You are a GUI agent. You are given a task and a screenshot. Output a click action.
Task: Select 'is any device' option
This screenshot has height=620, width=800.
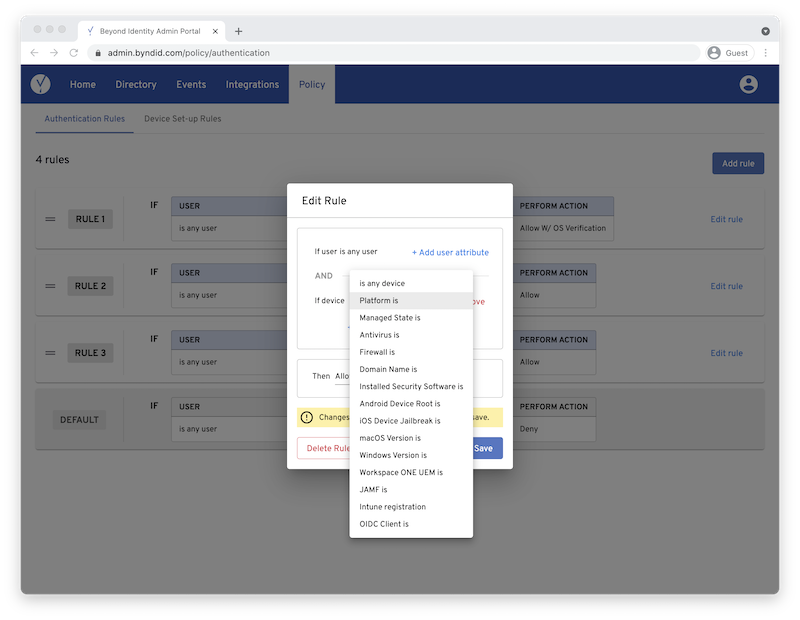click(x=411, y=283)
